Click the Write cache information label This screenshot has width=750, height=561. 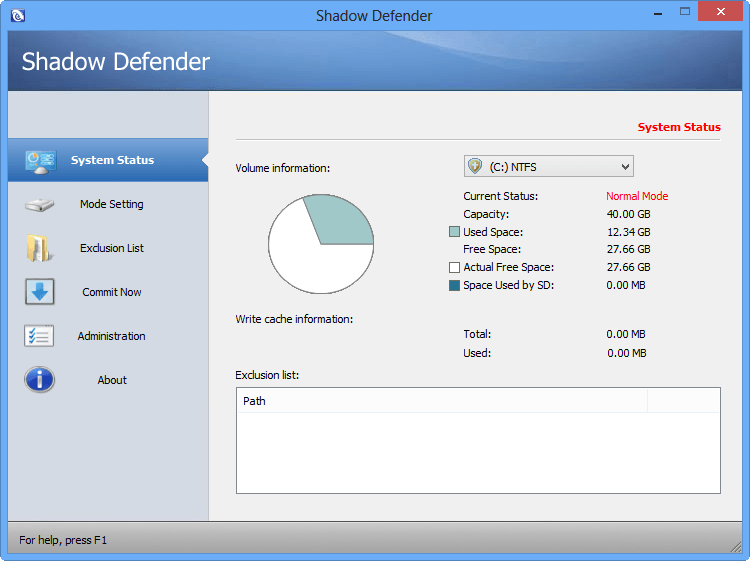tap(294, 319)
